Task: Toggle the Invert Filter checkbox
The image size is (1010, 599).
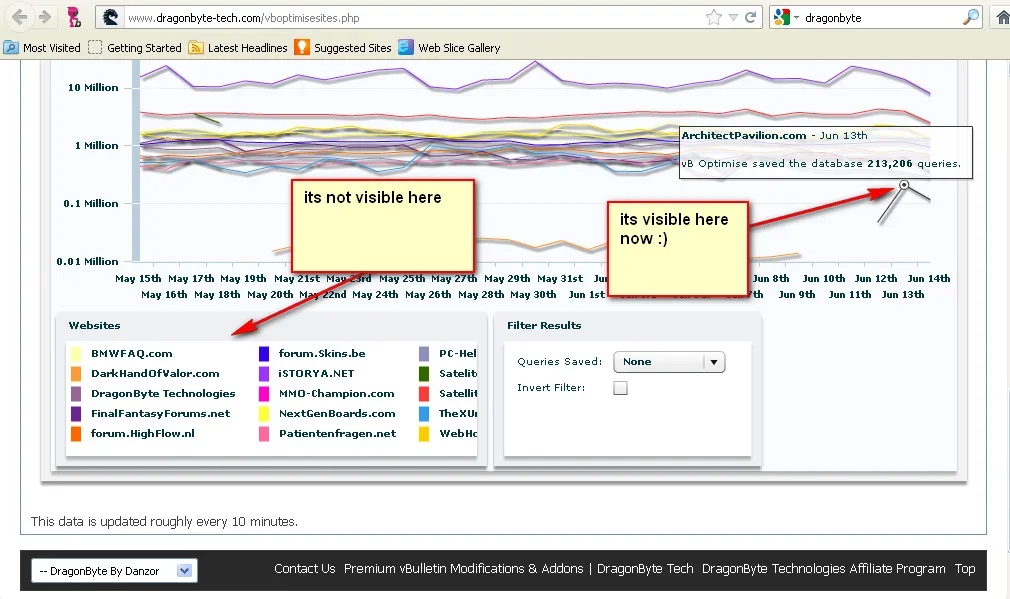Action: point(620,388)
